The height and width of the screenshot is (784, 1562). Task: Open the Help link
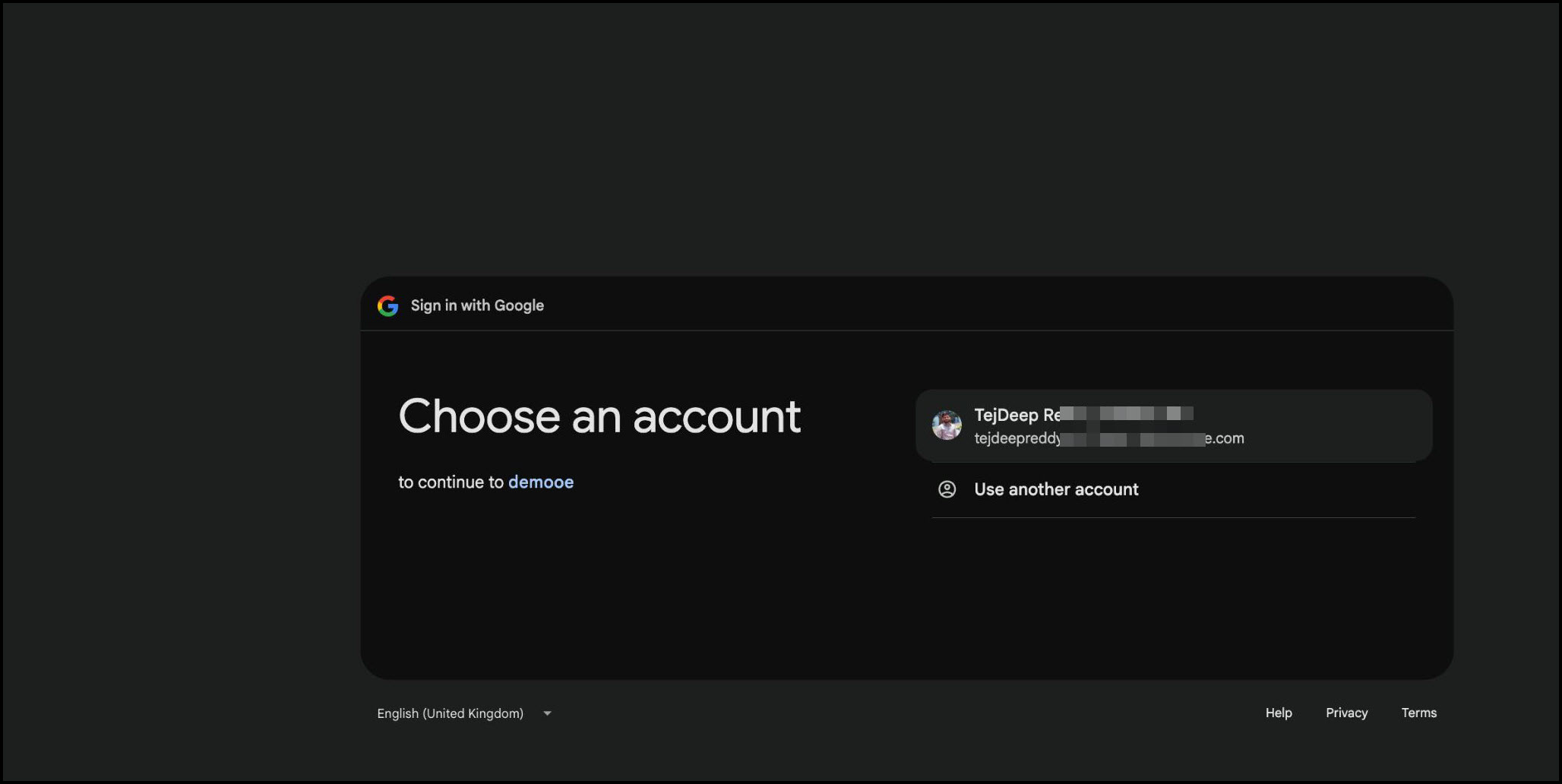point(1279,713)
